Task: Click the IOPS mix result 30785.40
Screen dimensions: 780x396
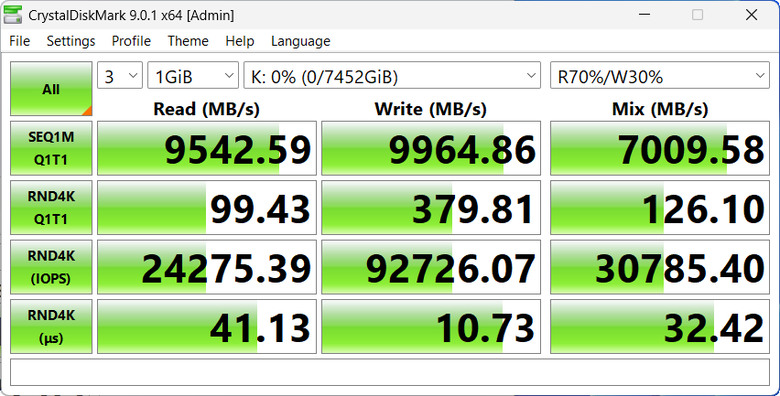Action: point(660,267)
